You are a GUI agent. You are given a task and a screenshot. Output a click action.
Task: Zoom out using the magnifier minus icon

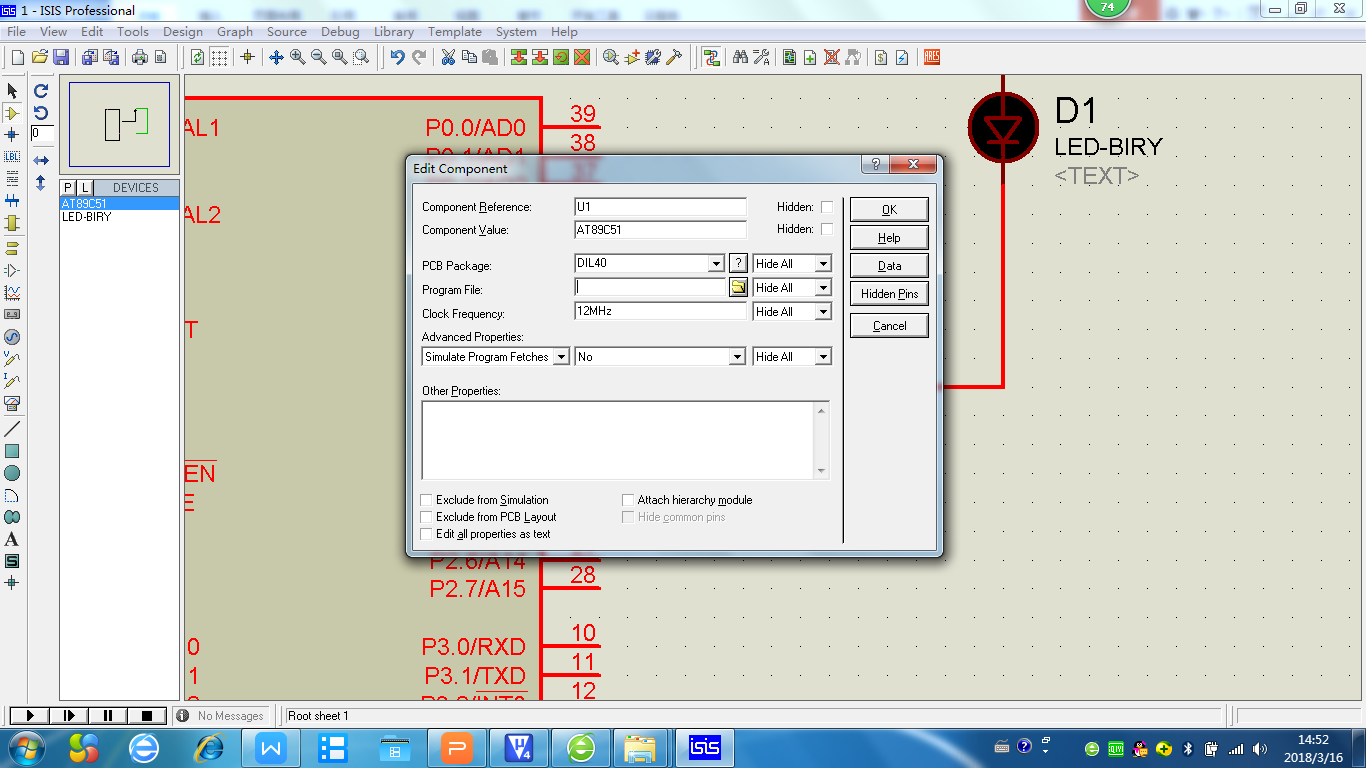click(x=319, y=57)
